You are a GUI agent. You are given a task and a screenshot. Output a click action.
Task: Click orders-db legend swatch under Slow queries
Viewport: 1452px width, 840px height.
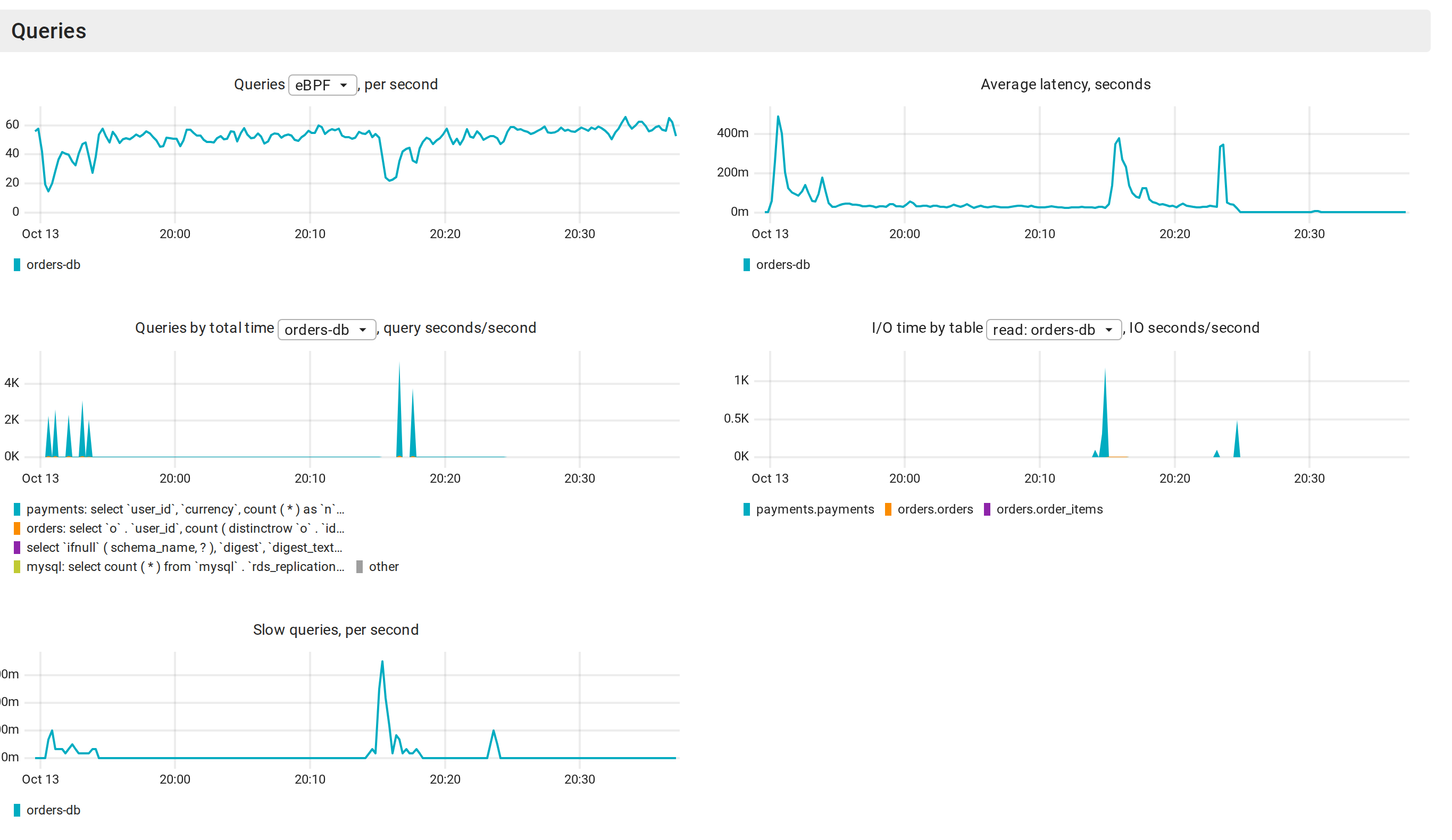tap(16, 810)
